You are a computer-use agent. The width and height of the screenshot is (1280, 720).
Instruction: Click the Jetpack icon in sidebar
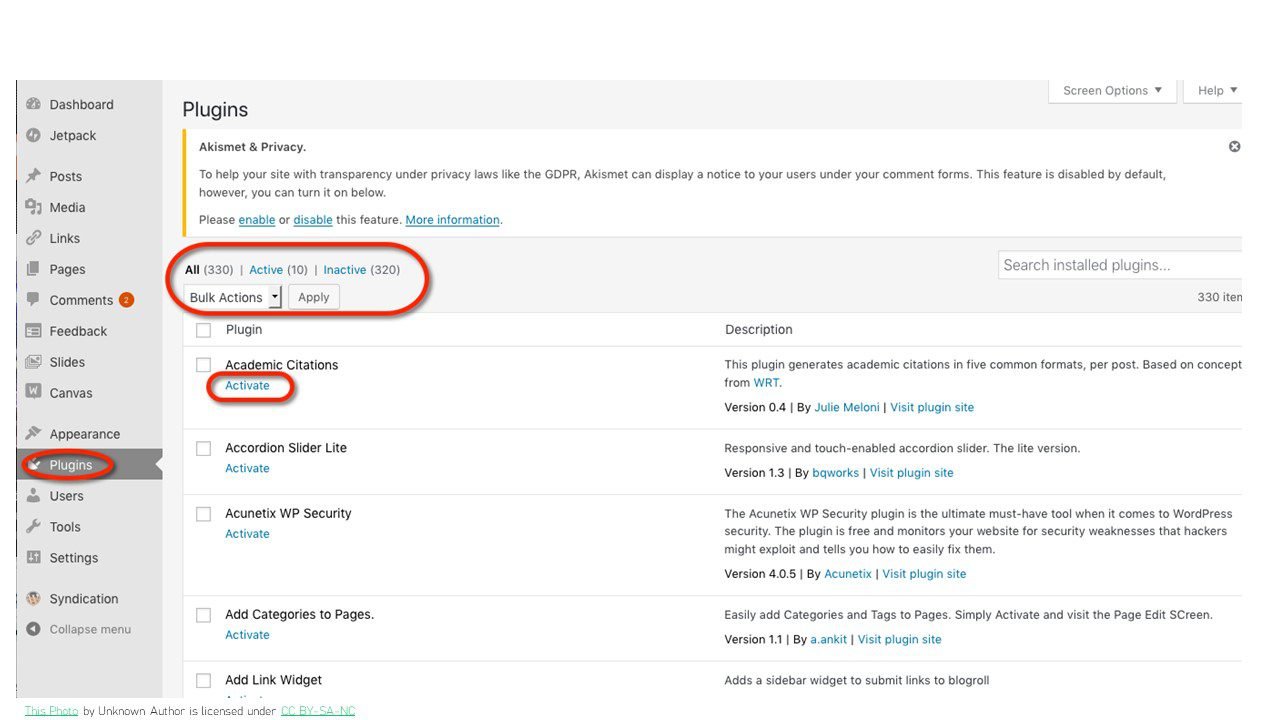33,135
